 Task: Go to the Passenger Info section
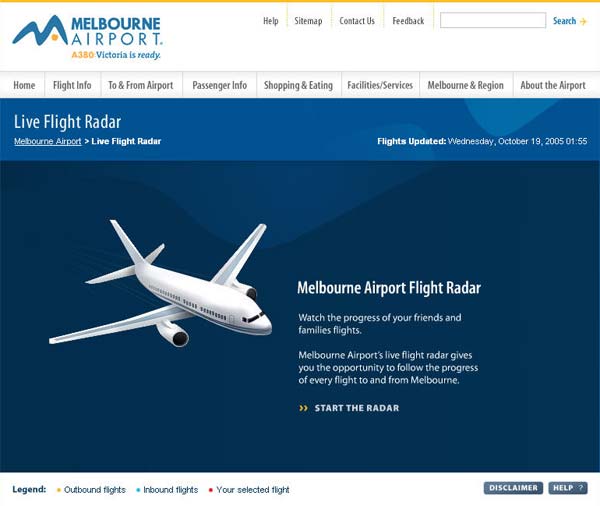(x=220, y=85)
